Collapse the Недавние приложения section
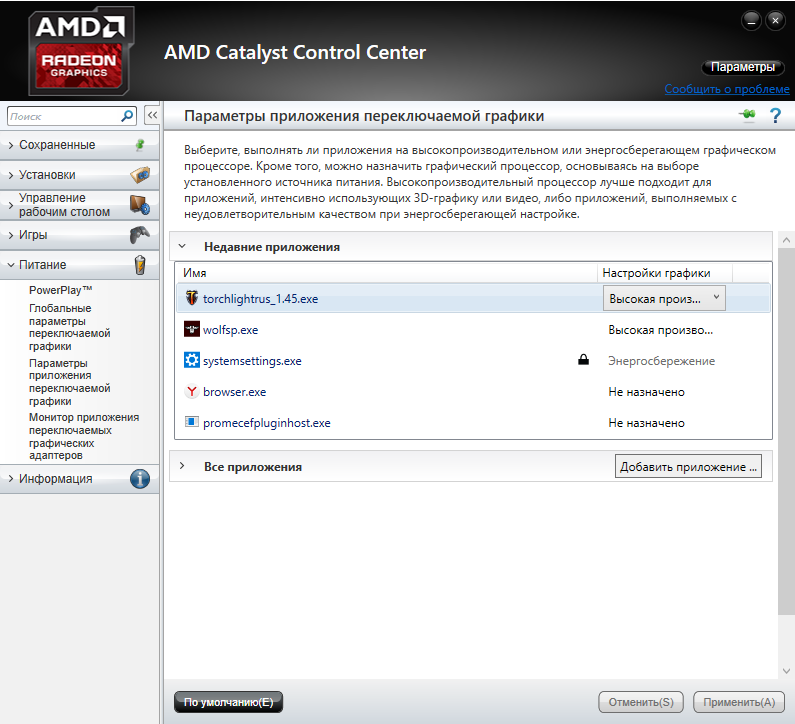Viewport: 795px width, 724px height. (x=182, y=246)
